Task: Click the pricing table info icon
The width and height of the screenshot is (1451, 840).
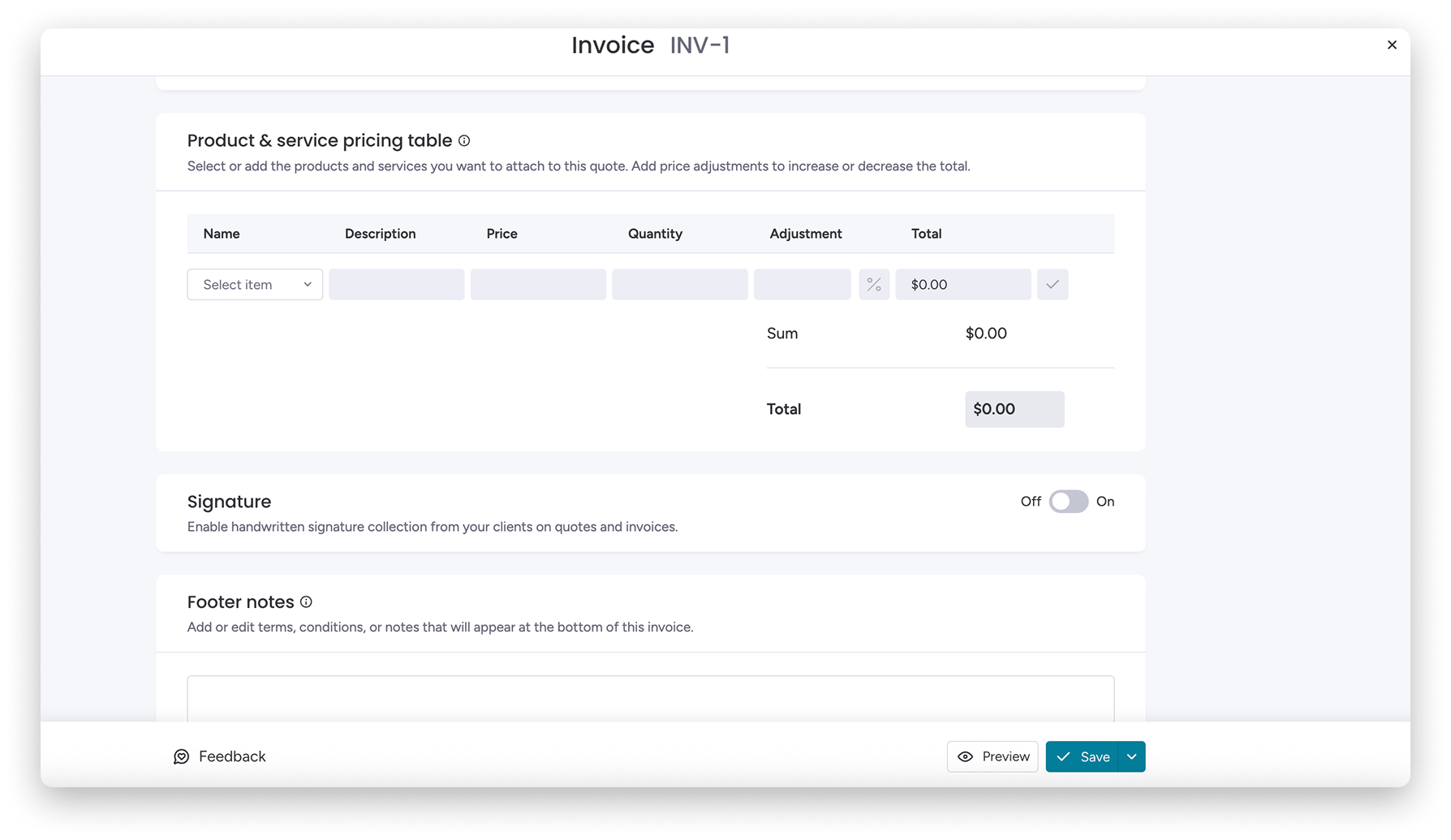Action: (464, 140)
